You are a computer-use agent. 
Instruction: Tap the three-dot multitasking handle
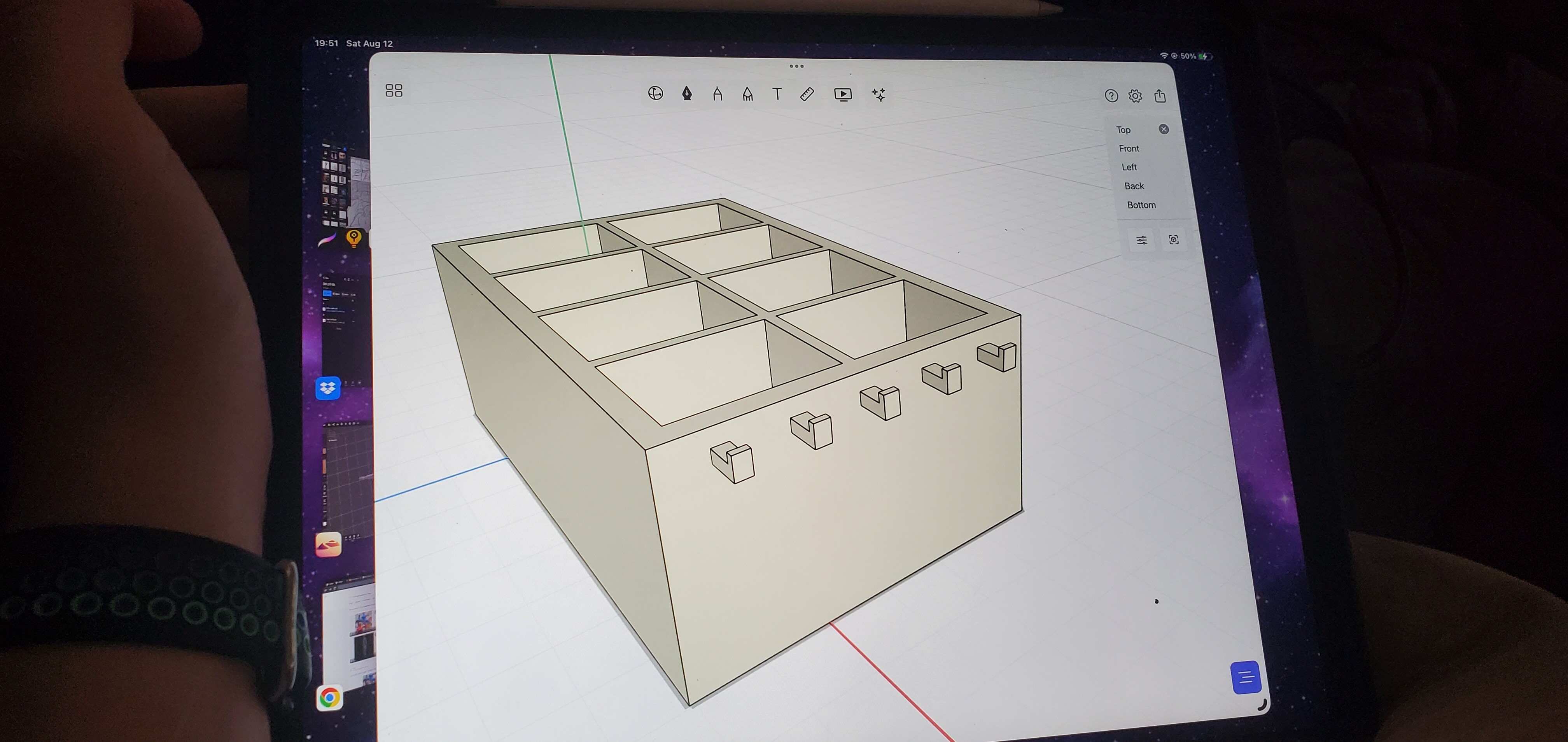pos(796,66)
